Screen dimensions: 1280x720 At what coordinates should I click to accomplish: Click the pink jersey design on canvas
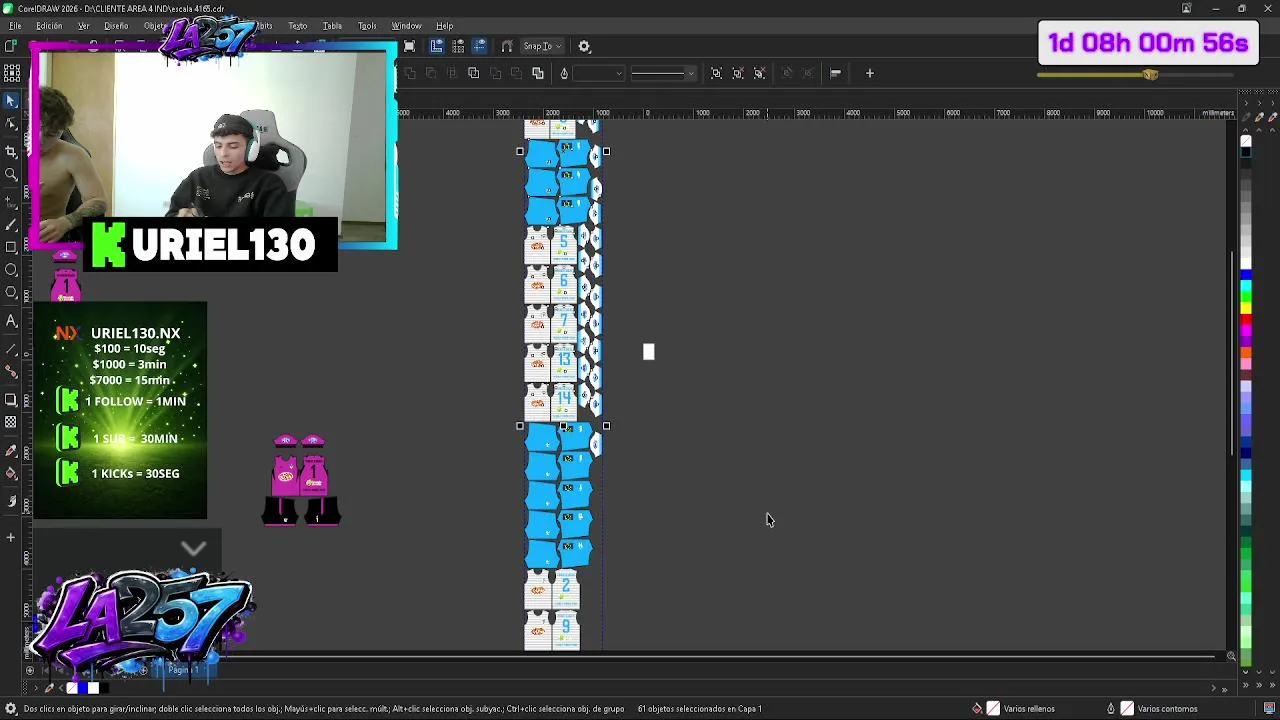(x=301, y=480)
